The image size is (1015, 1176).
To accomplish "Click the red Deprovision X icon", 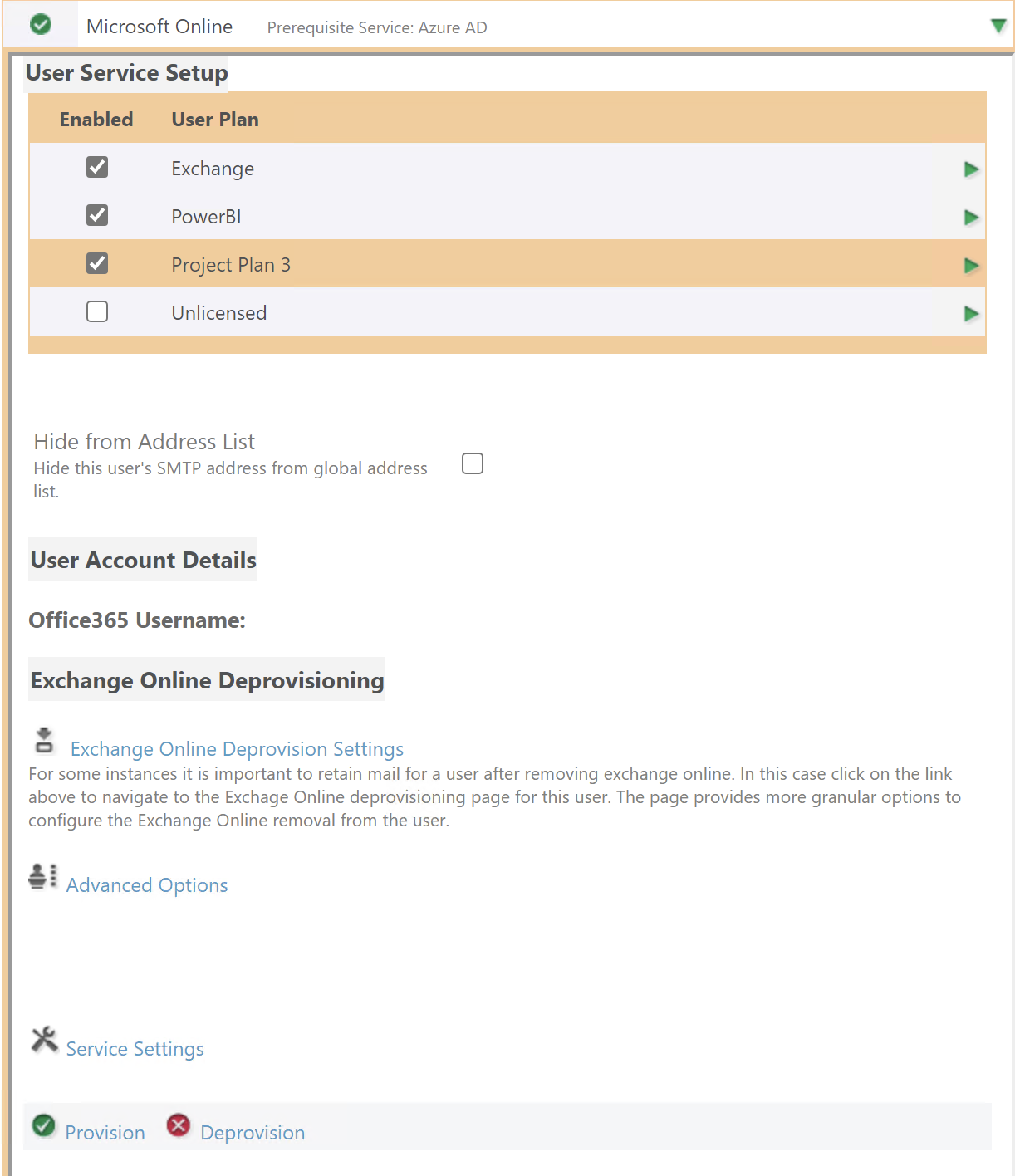I will point(178,1125).
